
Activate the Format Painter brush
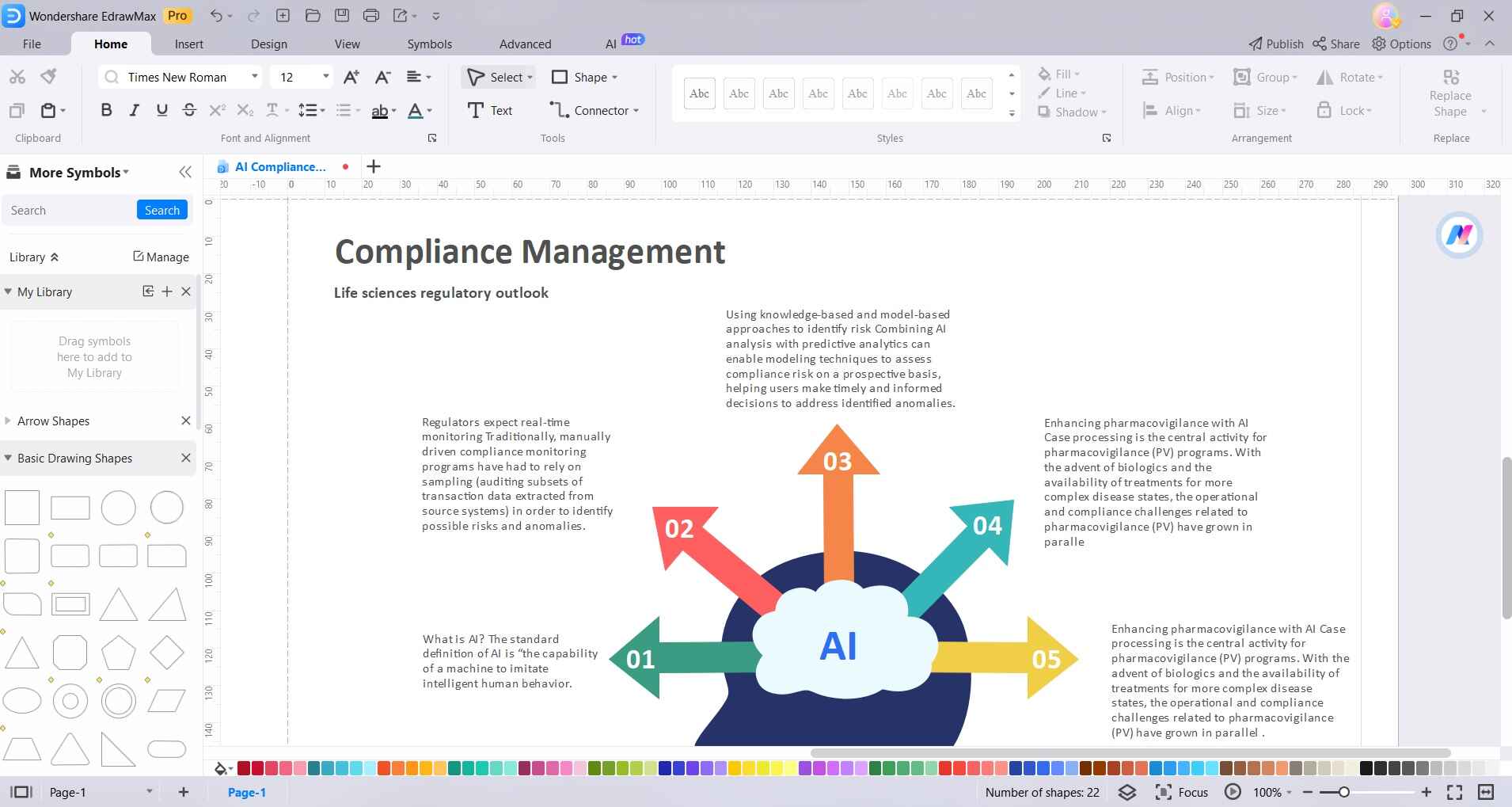tap(49, 76)
